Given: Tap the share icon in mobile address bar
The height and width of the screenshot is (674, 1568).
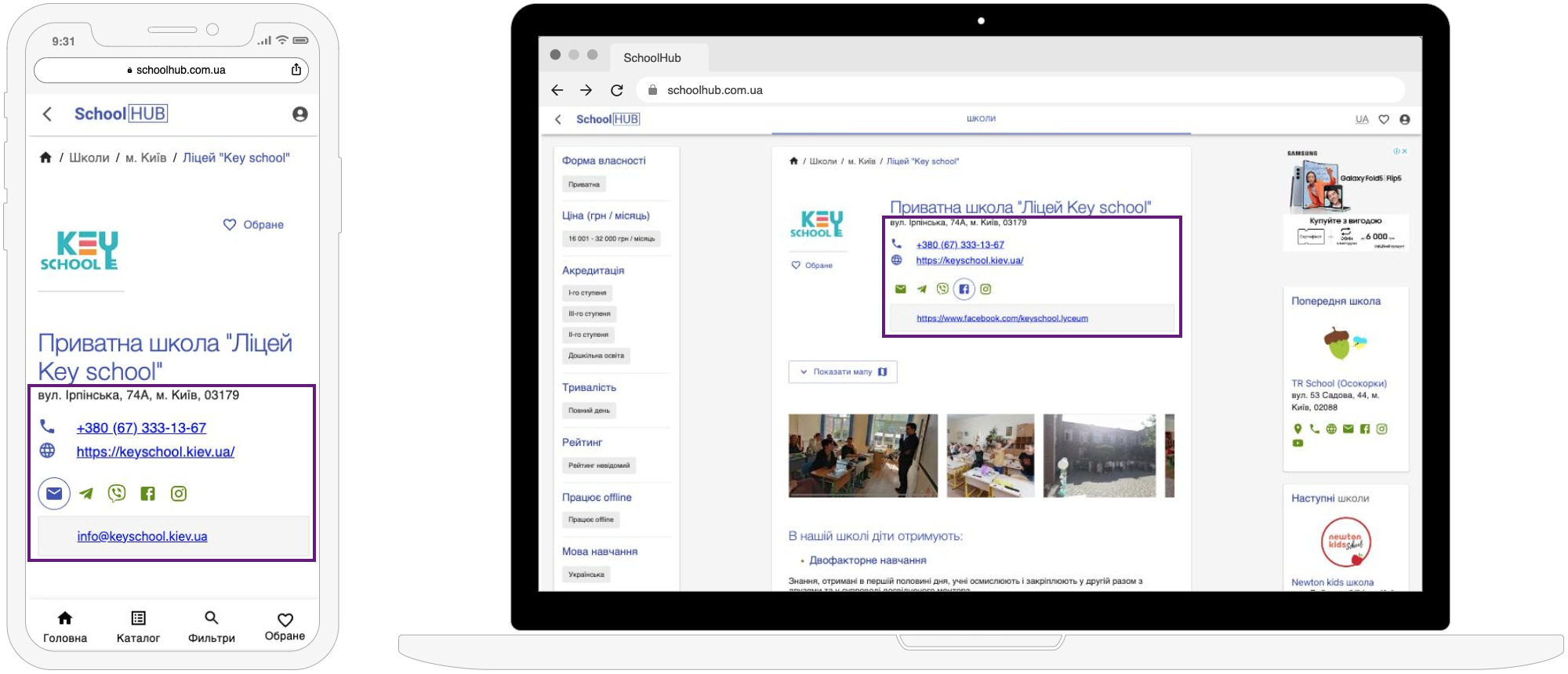Looking at the screenshot, I should pyautogui.click(x=296, y=70).
